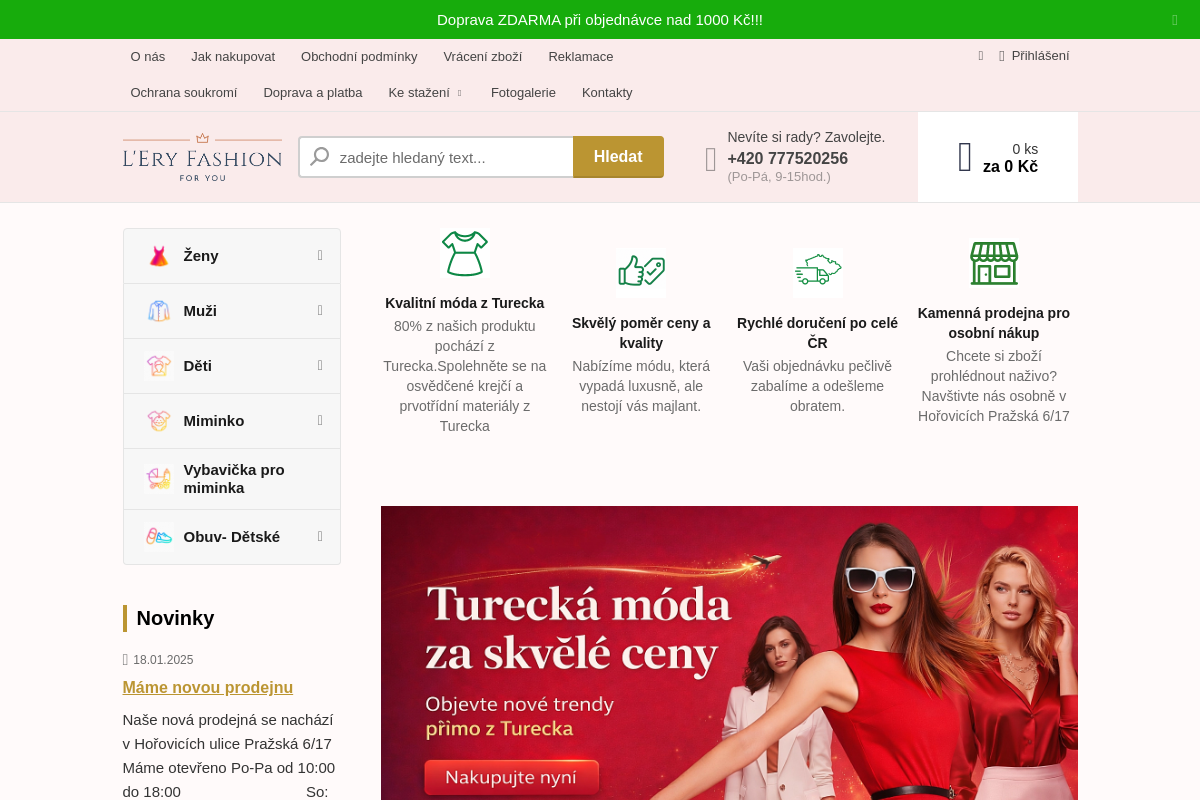Click the phone icon next to +420 777520256

710,159
